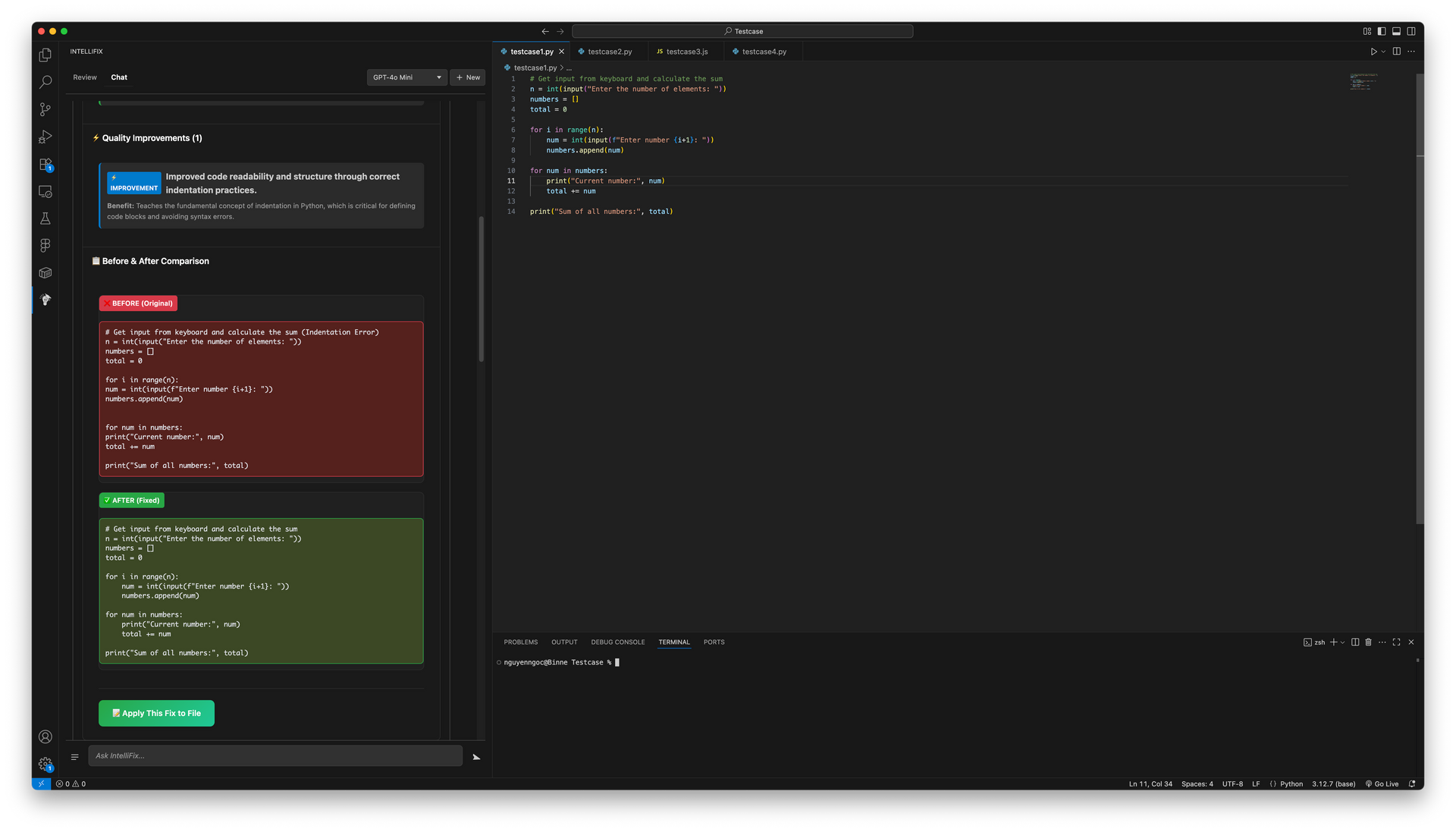Viewport: 1456px width, 832px height.
Task: Click the editor minimap code preview
Action: [1363, 81]
